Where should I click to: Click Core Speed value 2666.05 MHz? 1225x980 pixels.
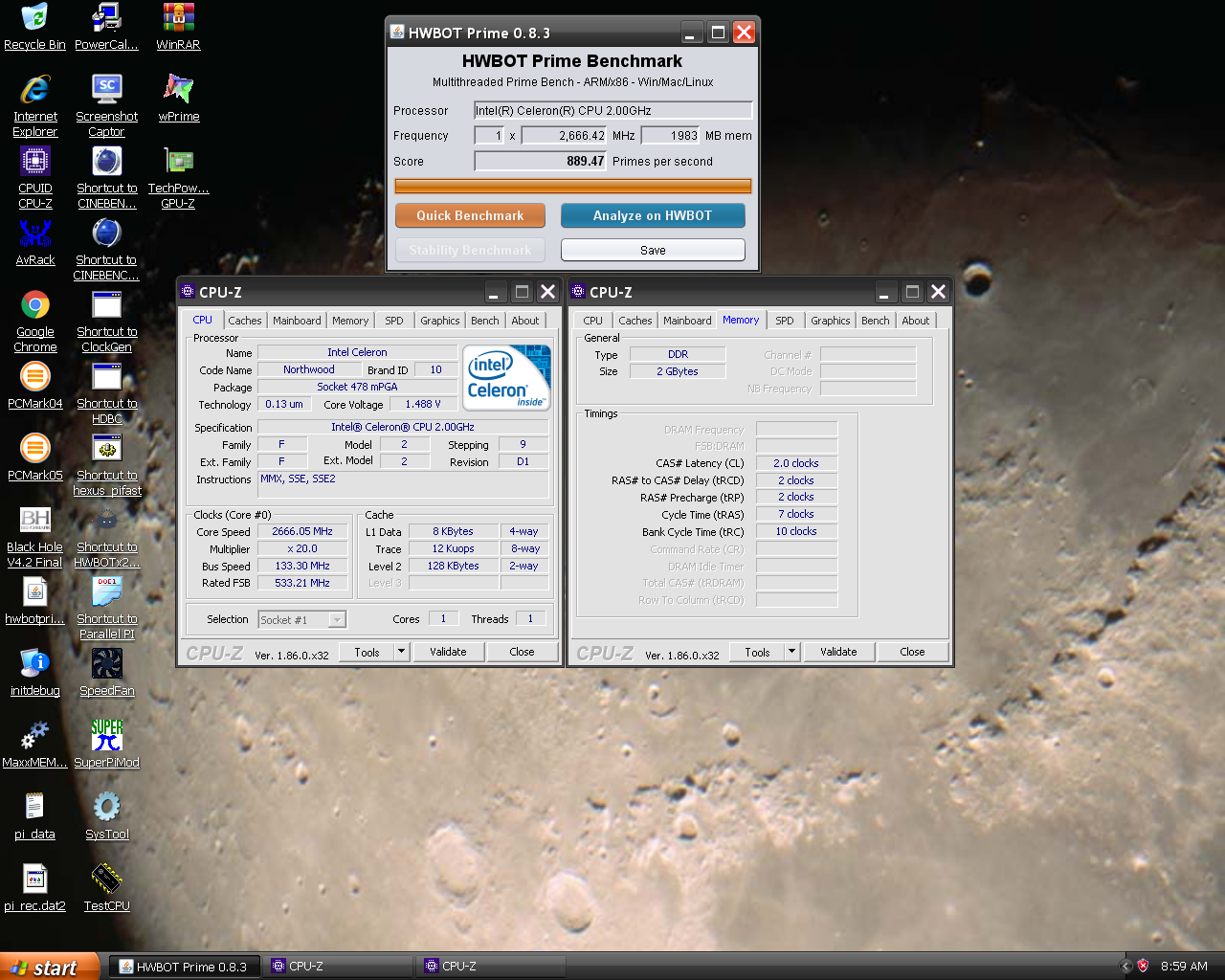[x=302, y=531]
